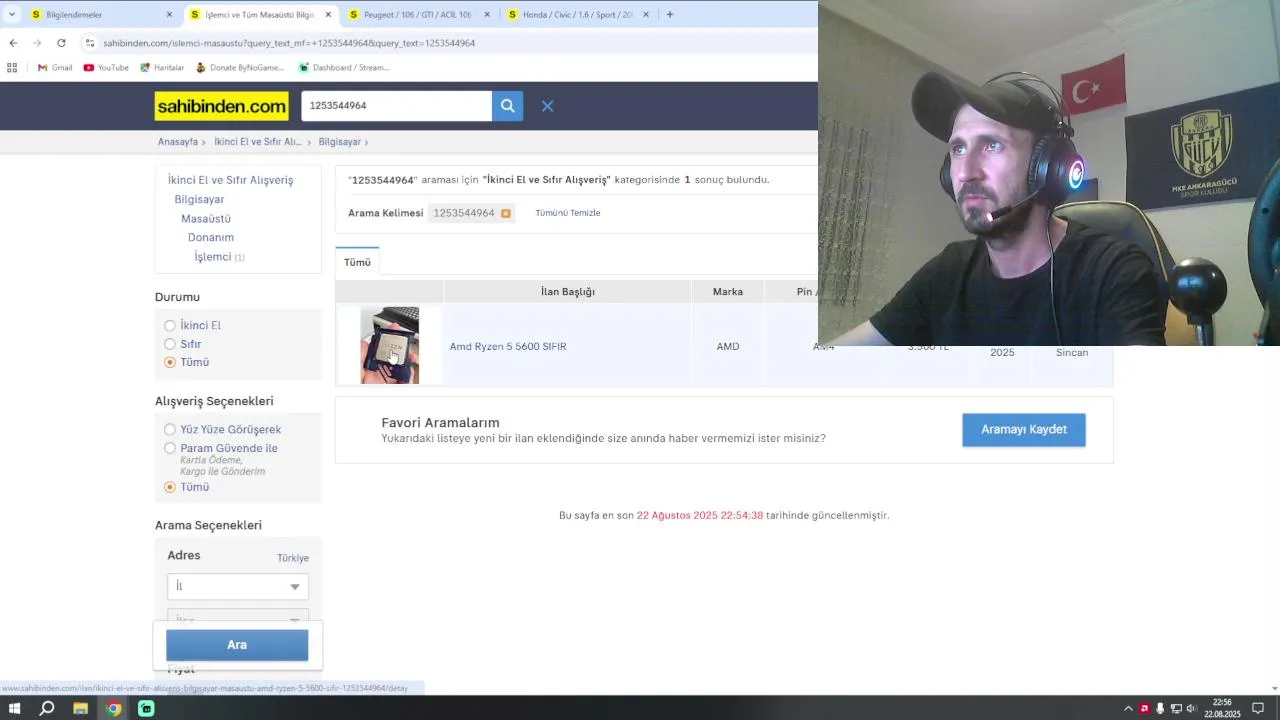
Task: Open Chrome from the taskbar
Action: [x=113, y=708]
